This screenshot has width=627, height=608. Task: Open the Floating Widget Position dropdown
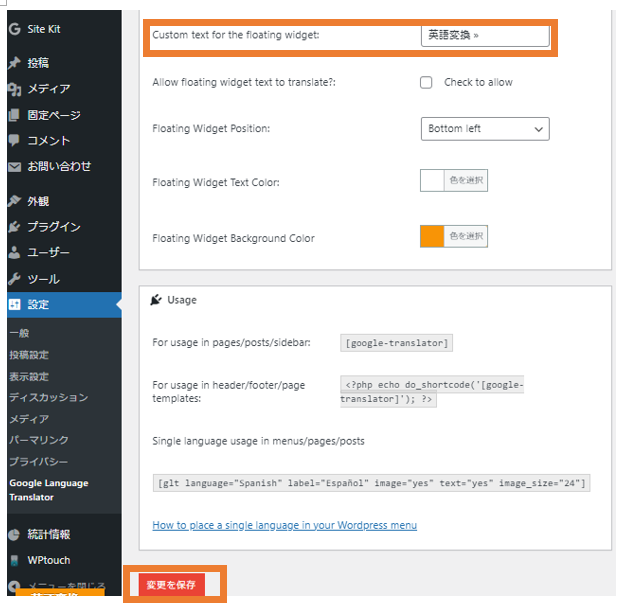point(485,129)
